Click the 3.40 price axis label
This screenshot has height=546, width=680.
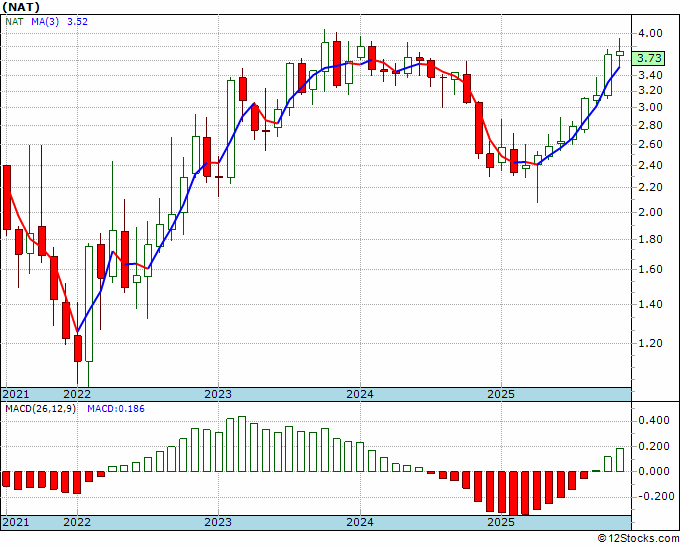click(650, 75)
